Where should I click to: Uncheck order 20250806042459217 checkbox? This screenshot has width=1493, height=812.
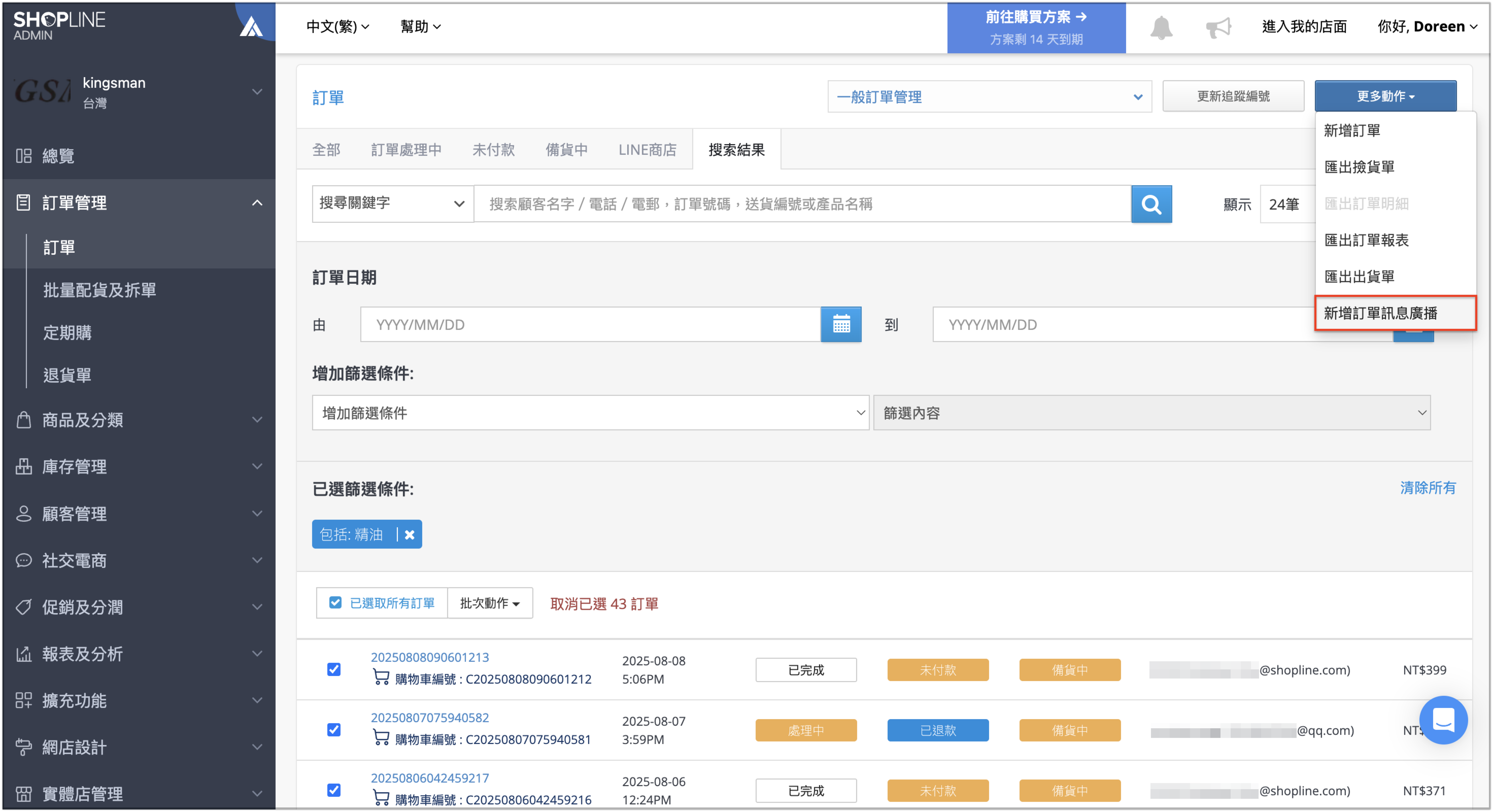point(334,789)
